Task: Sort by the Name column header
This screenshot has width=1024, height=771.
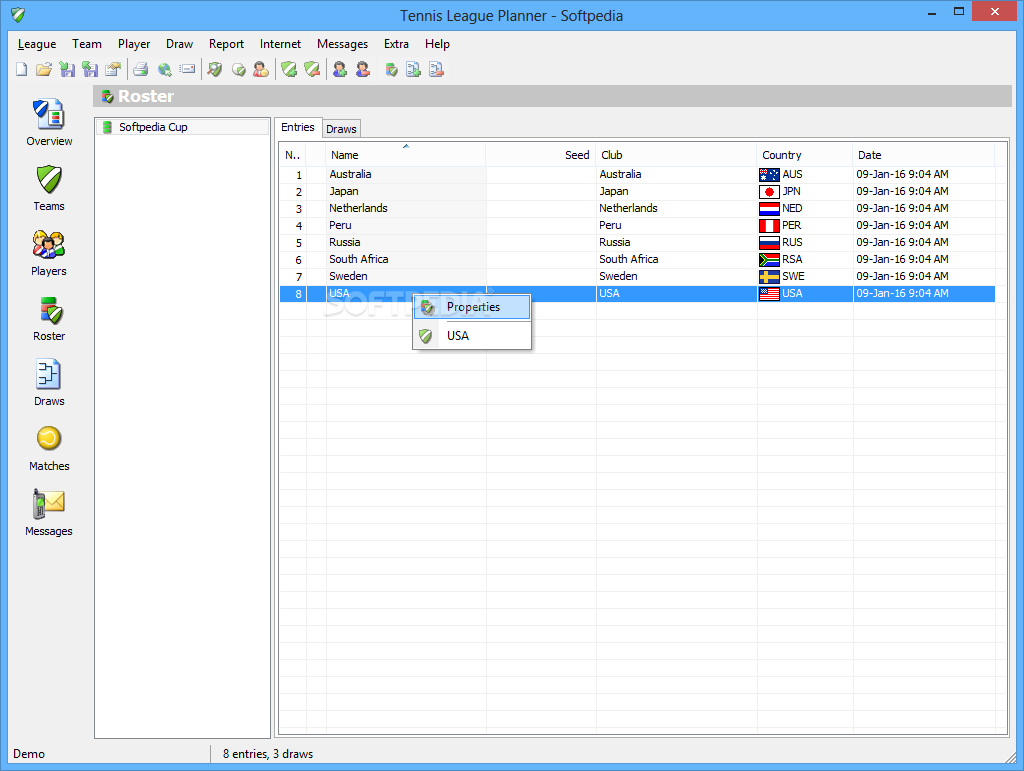Action: point(405,155)
